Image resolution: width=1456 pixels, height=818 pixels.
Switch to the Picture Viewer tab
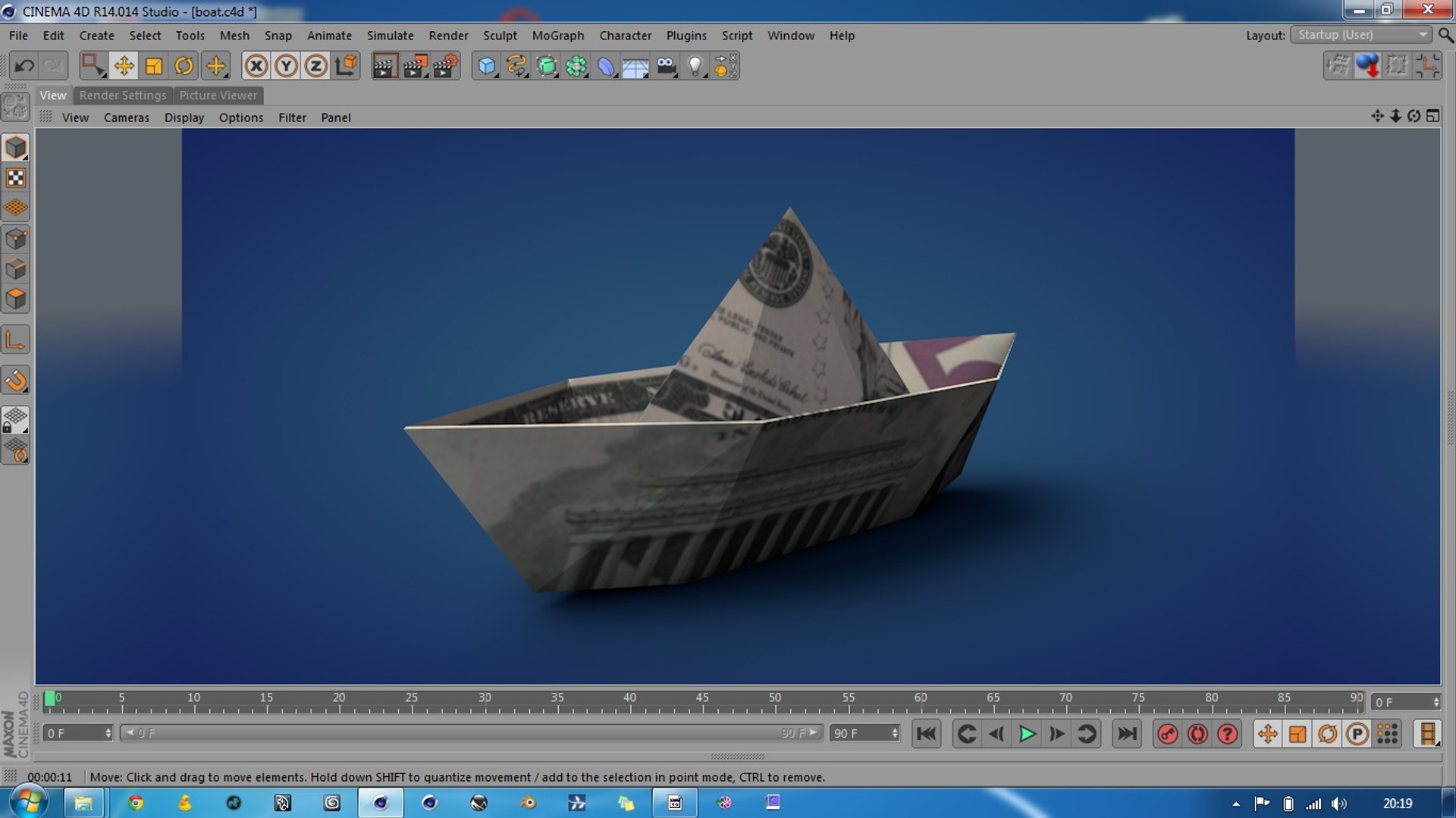218,96
